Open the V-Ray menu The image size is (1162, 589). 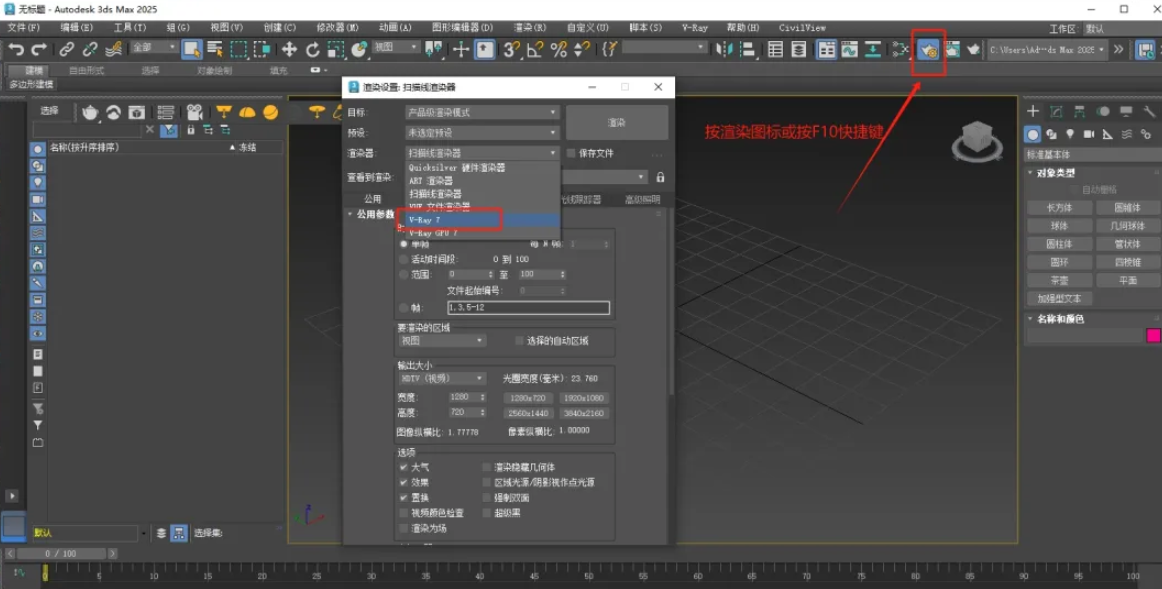point(694,27)
